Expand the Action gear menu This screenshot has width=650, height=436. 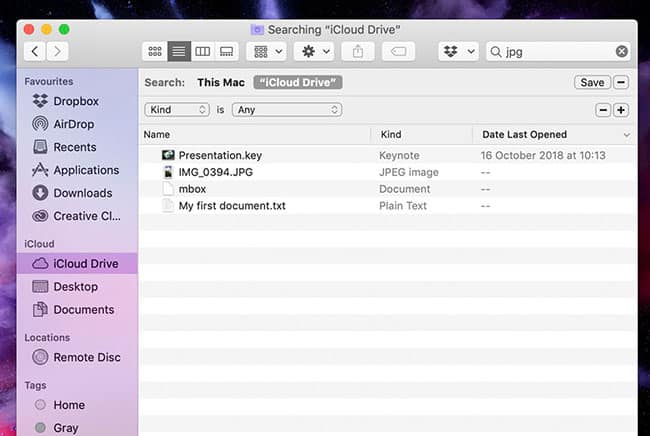pyautogui.click(x=316, y=51)
